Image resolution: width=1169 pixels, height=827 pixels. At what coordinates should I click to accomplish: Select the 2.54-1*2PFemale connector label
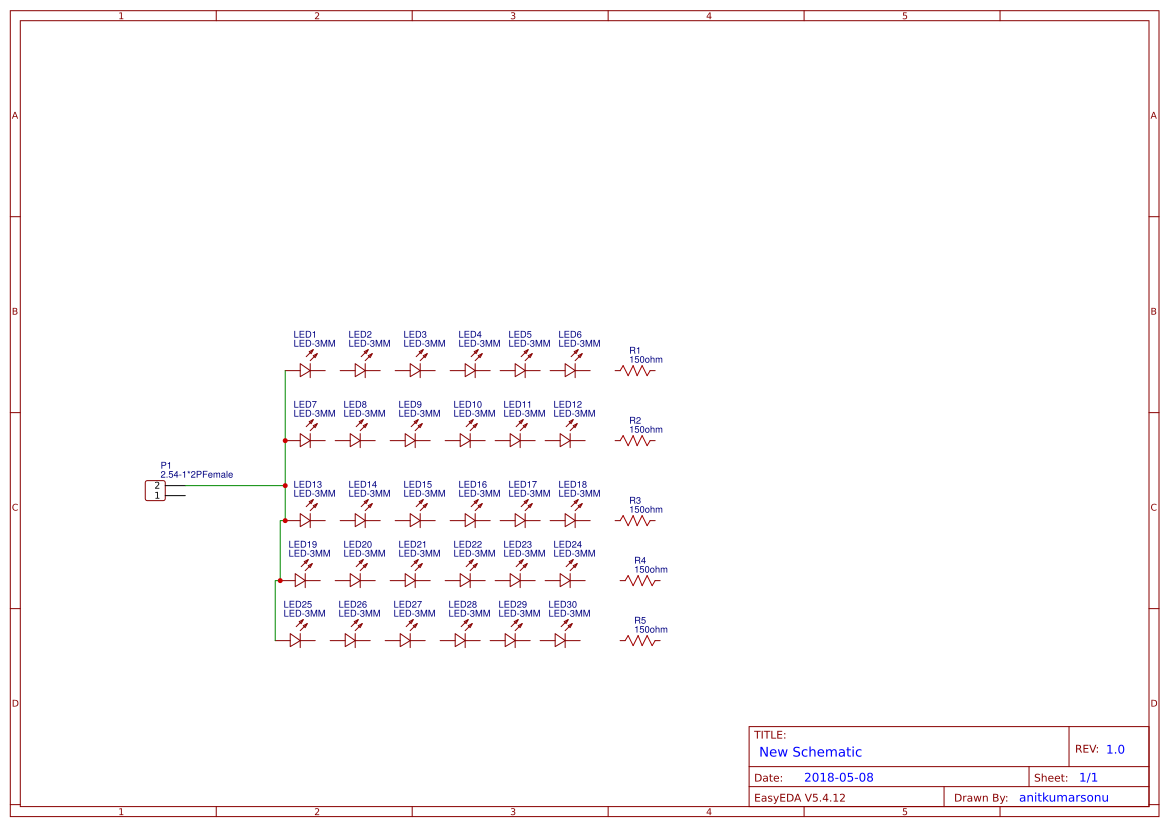click(x=196, y=475)
